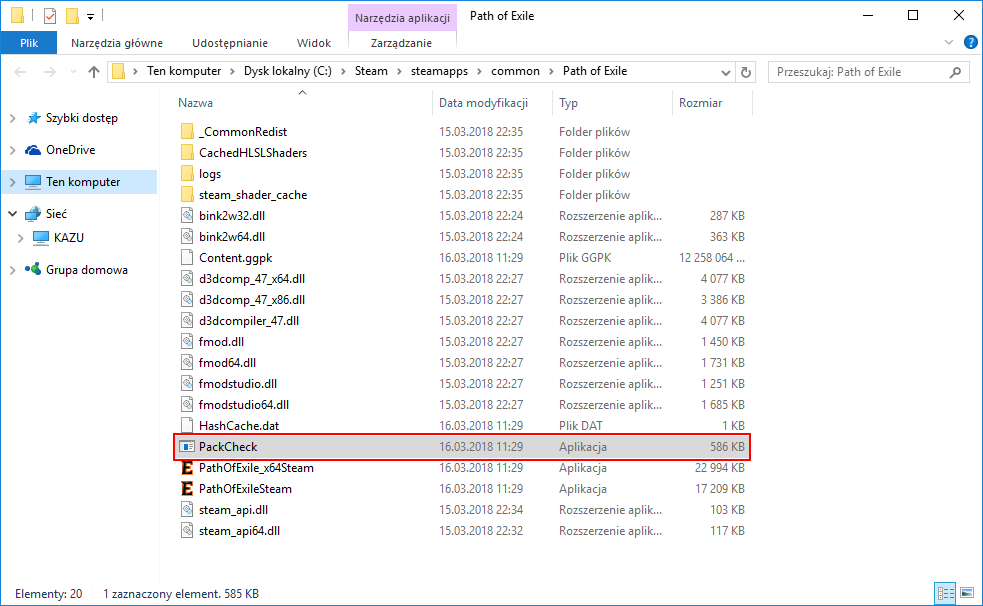Viewport: 983px width, 606px height.
Task: Open Help via the blue question mark
Action: coord(970,42)
